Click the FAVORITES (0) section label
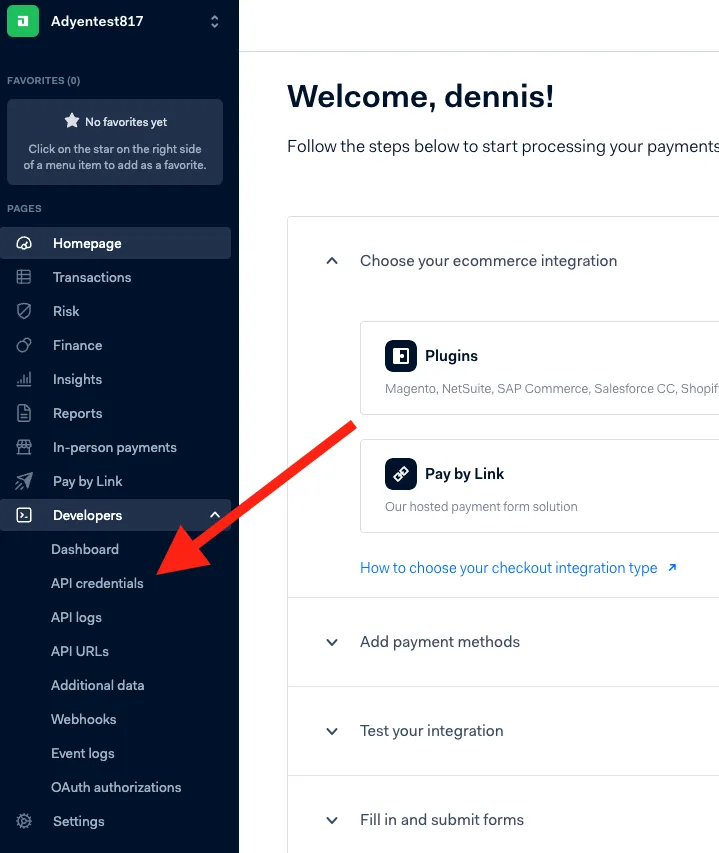 pos(44,81)
